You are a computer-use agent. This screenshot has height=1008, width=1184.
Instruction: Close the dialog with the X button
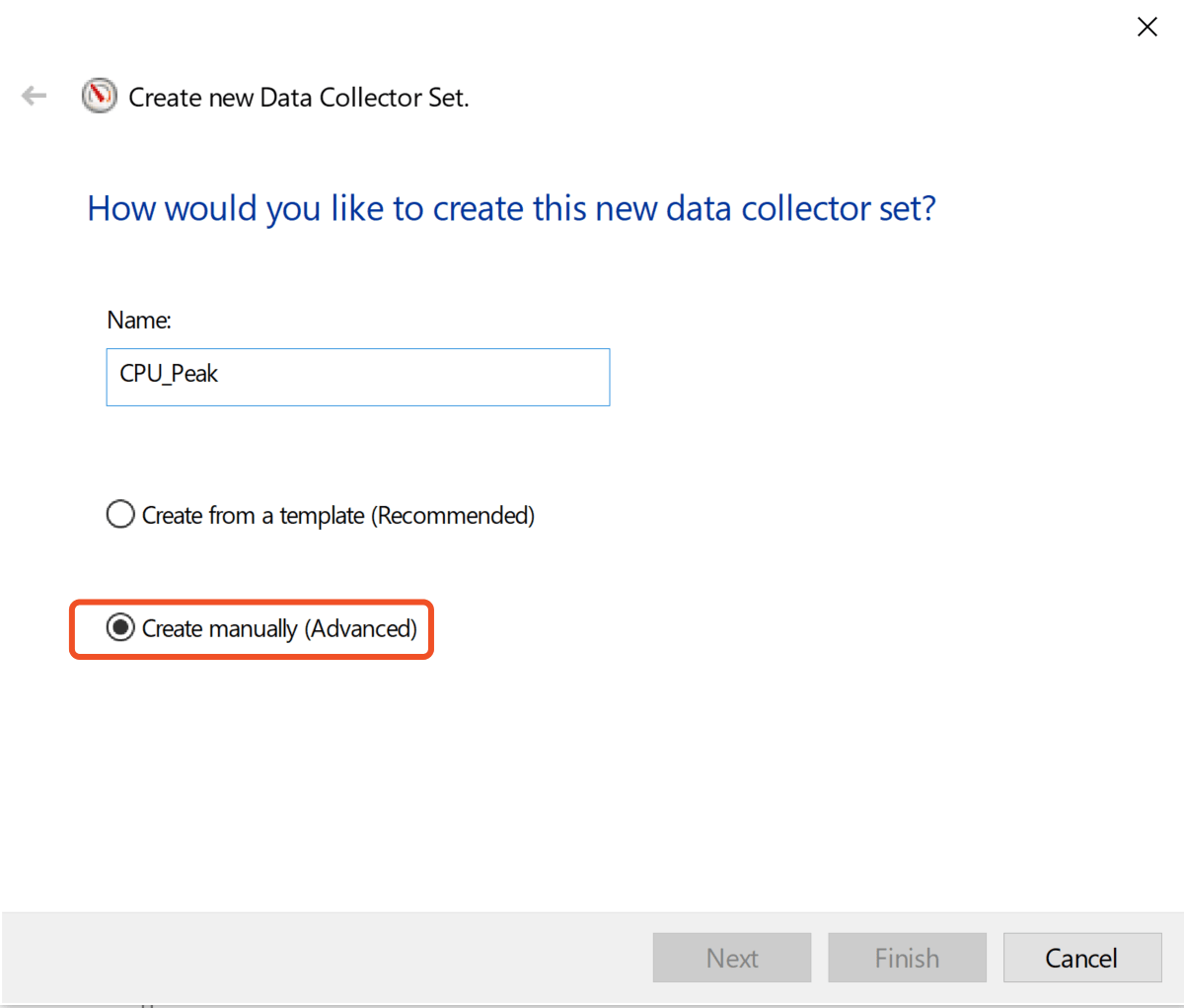pos(1147,27)
